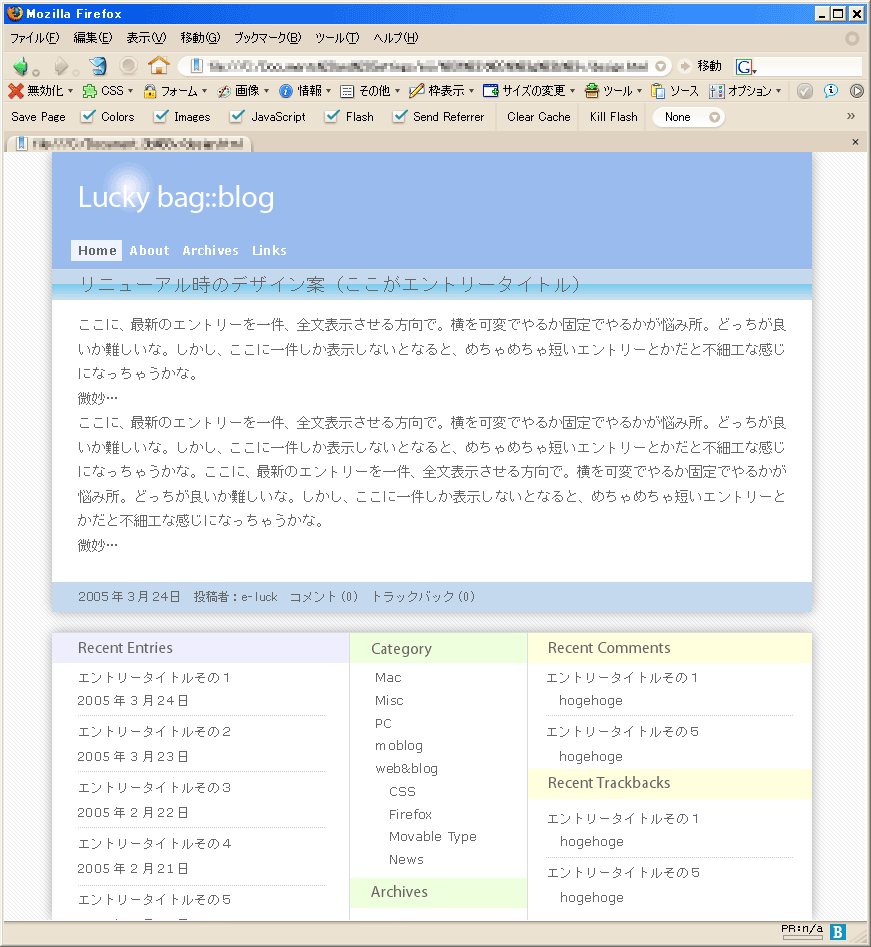Go to the Home page icon
This screenshot has height=947, width=871.
pos(158,66)
